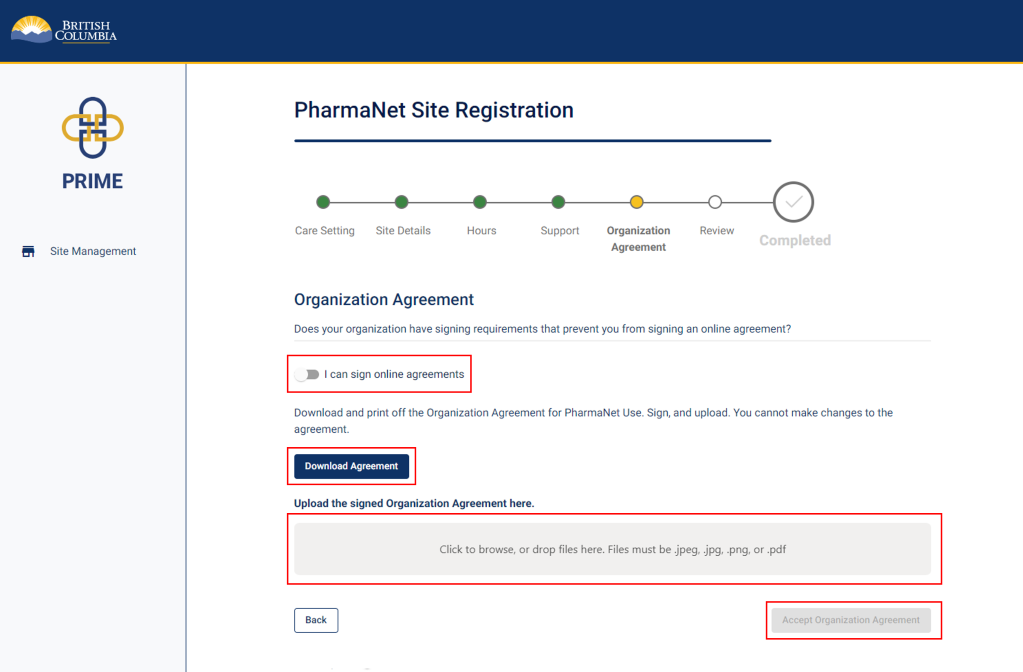
Task: Click the Accept Organization Agreement button
Action: (852, 620)
